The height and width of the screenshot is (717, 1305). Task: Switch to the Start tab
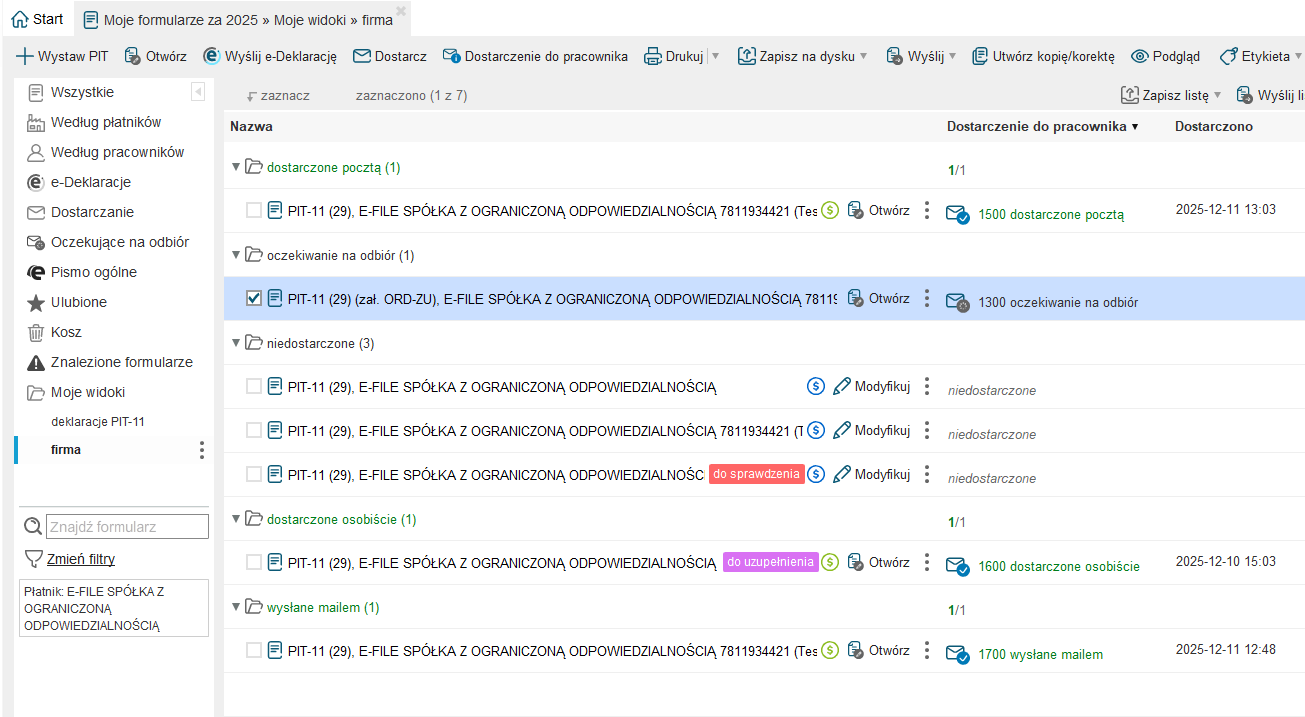pyautogui.click(x=37, y=19)
